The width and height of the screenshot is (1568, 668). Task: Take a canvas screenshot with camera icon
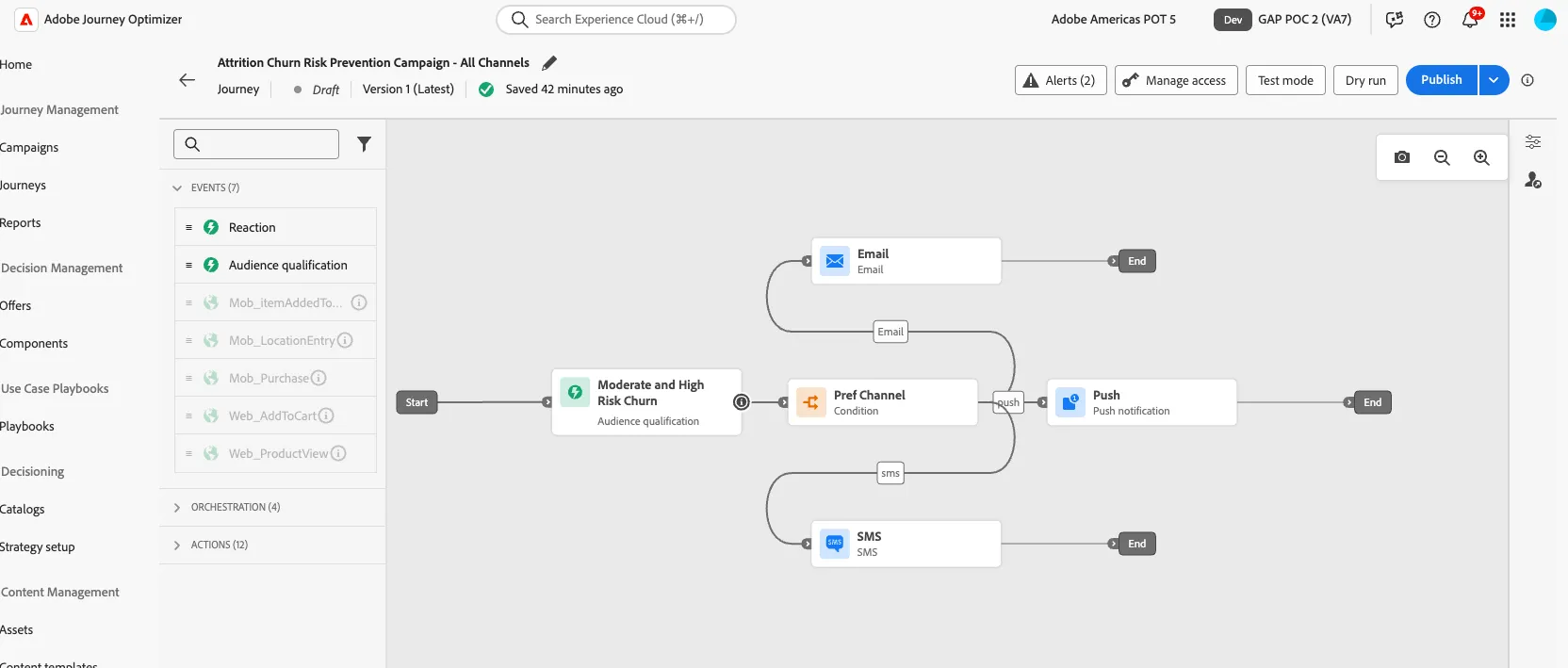[1402, 157]
